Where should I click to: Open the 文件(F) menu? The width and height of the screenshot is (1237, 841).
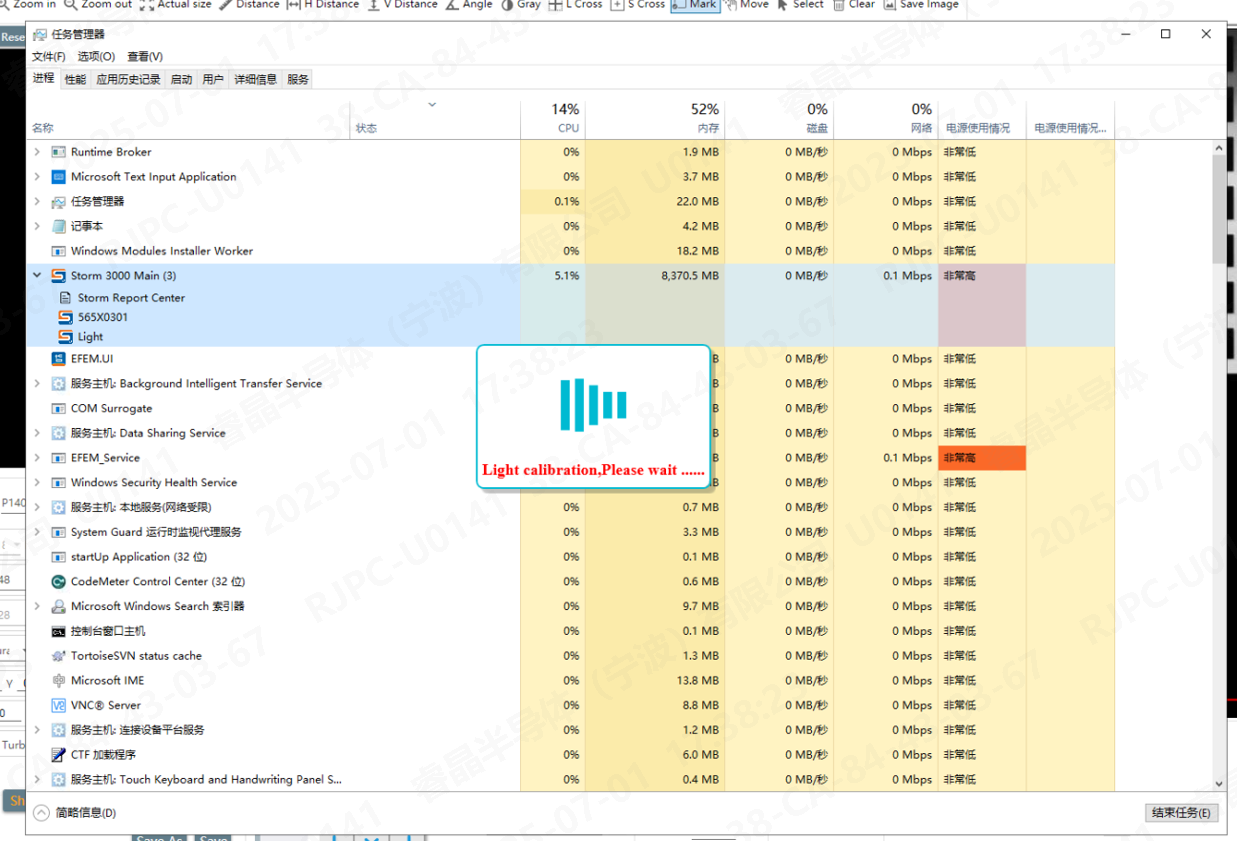coord(48,57)
